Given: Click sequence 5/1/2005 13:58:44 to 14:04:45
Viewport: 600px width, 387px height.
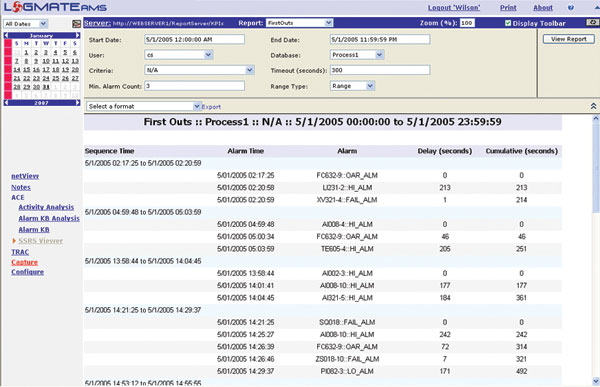Looking at the screenshot, I should point(142,261).
